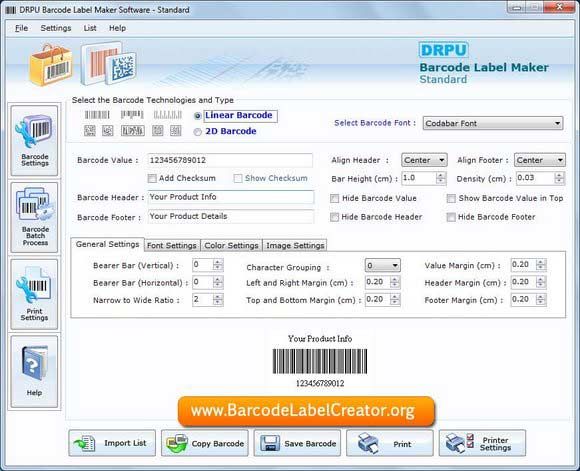Open Print Settings in the left sidebar
This screenshot has width=580, height=471.
34,294
